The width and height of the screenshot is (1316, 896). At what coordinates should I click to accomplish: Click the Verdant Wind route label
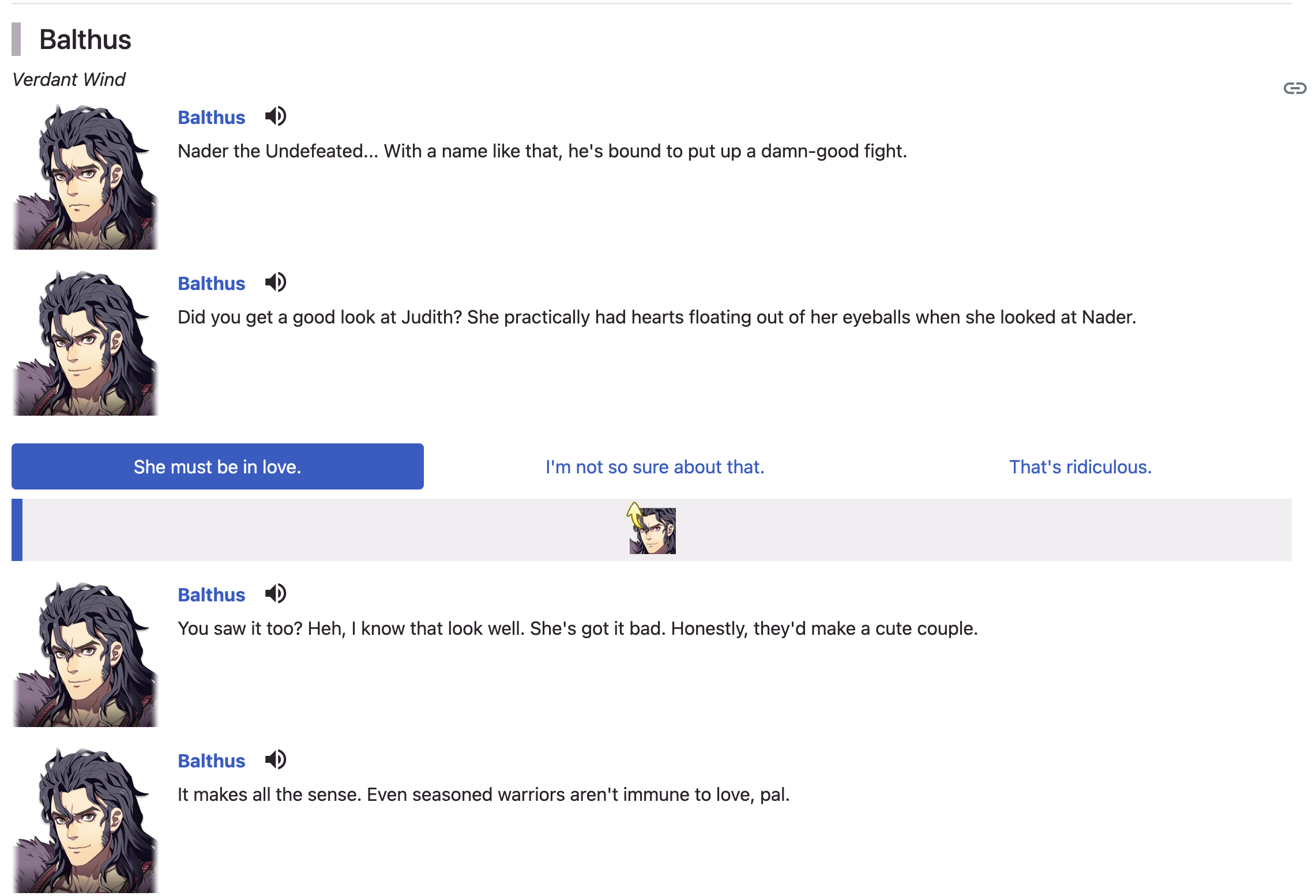[x=69, y=80]
